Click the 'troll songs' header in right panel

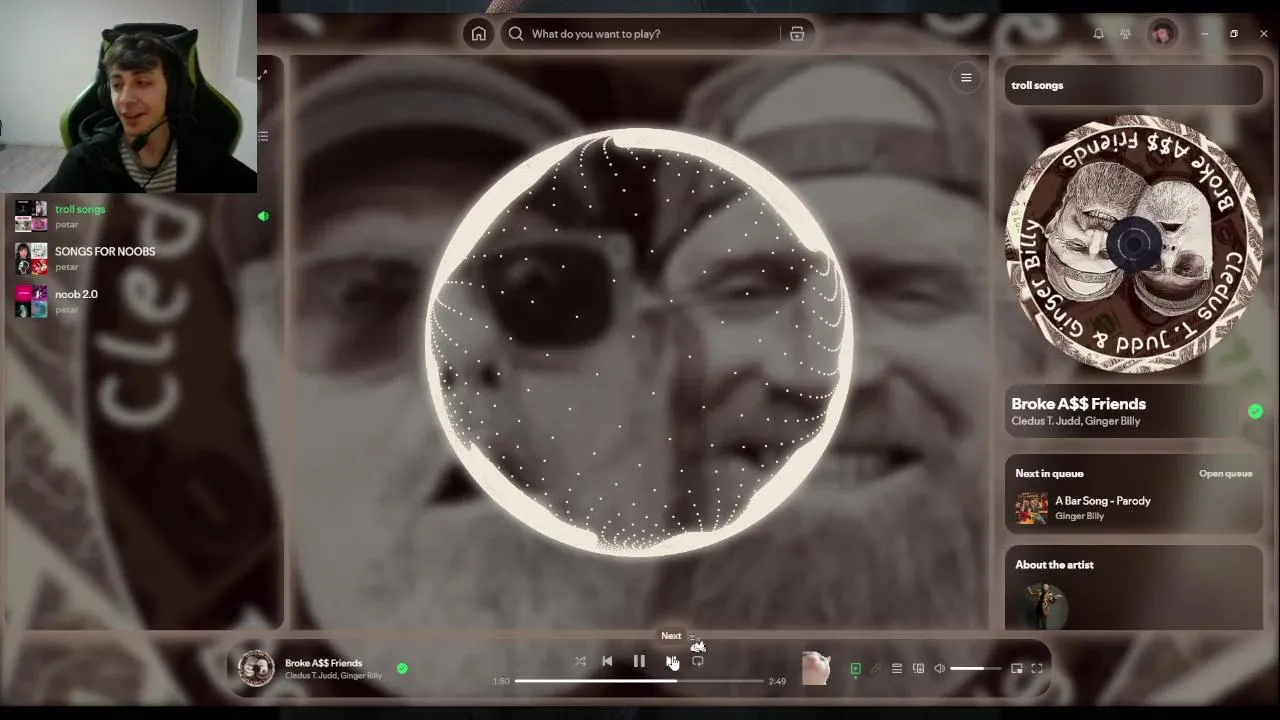click(1037, 85)
